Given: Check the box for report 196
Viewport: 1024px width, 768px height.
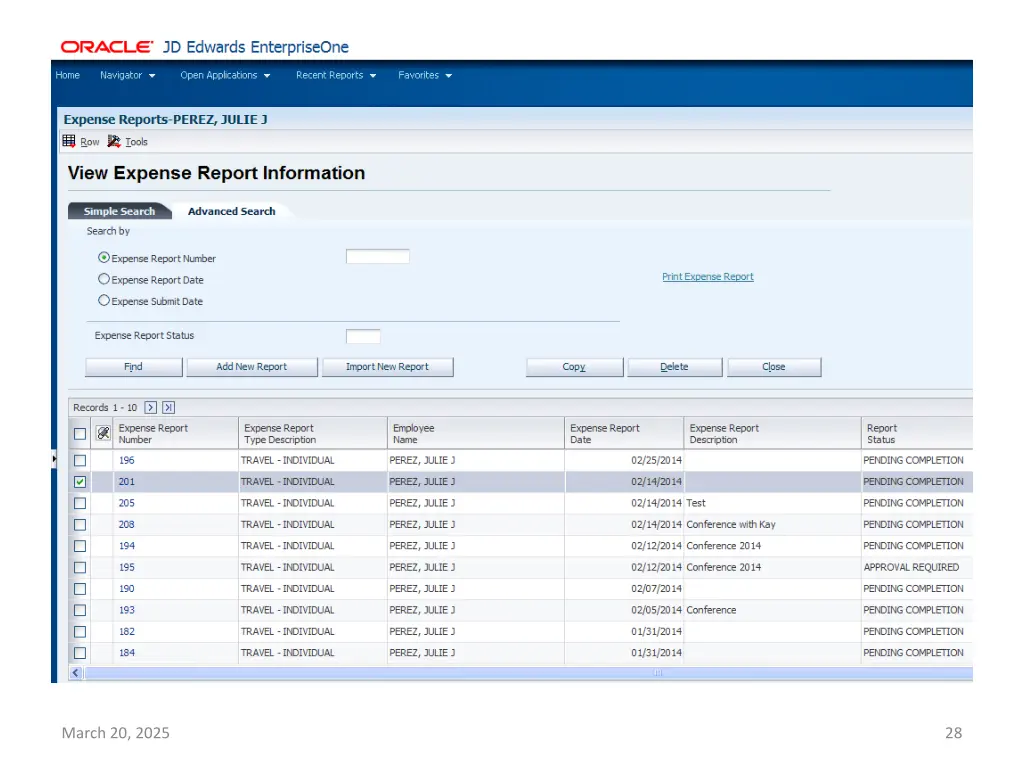Looking at the screenshot, I should [x=80, y=460].
